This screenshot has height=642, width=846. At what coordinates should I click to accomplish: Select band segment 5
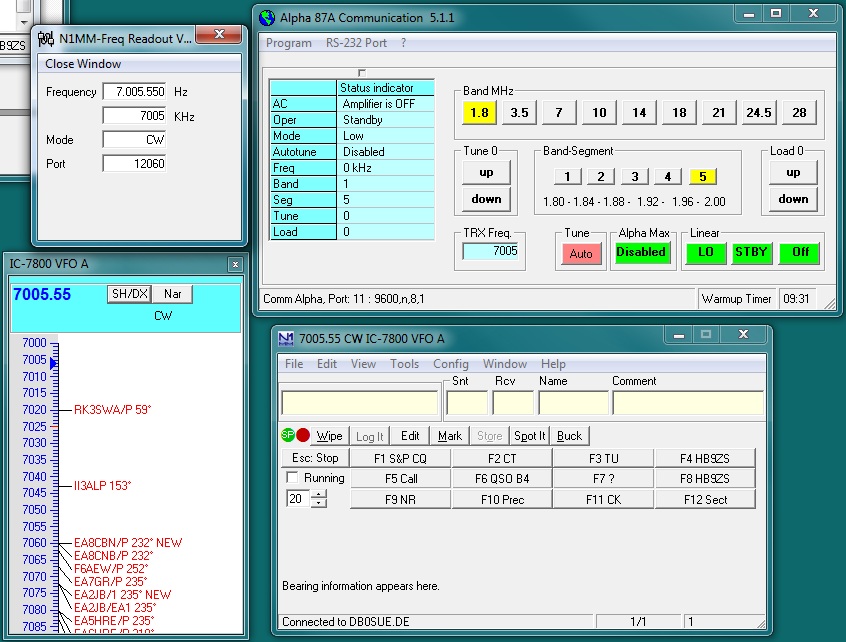click(702, 176)
